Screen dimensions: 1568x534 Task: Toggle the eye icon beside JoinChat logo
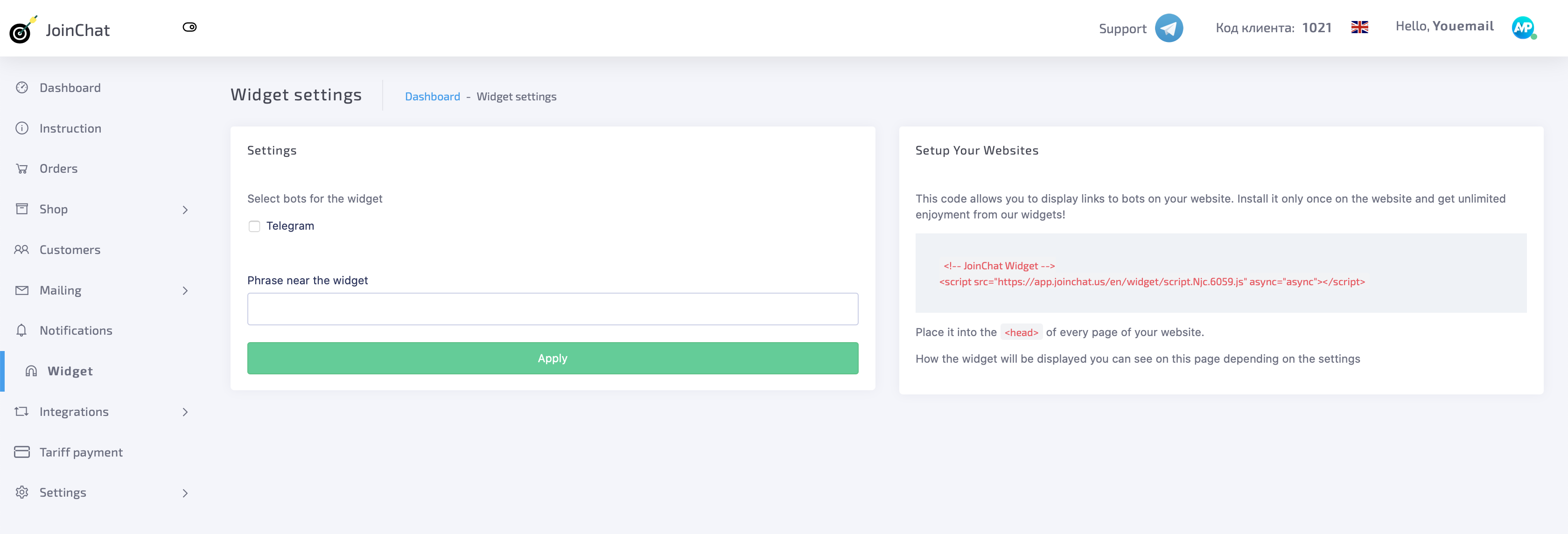(x=189, y=27)
